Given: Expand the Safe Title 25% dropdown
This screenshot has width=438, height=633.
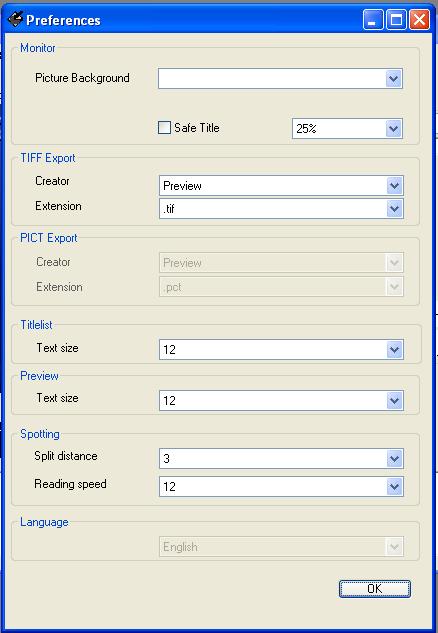Looking at the screenshot, I should pyautogui.click(x=394, y=129).
